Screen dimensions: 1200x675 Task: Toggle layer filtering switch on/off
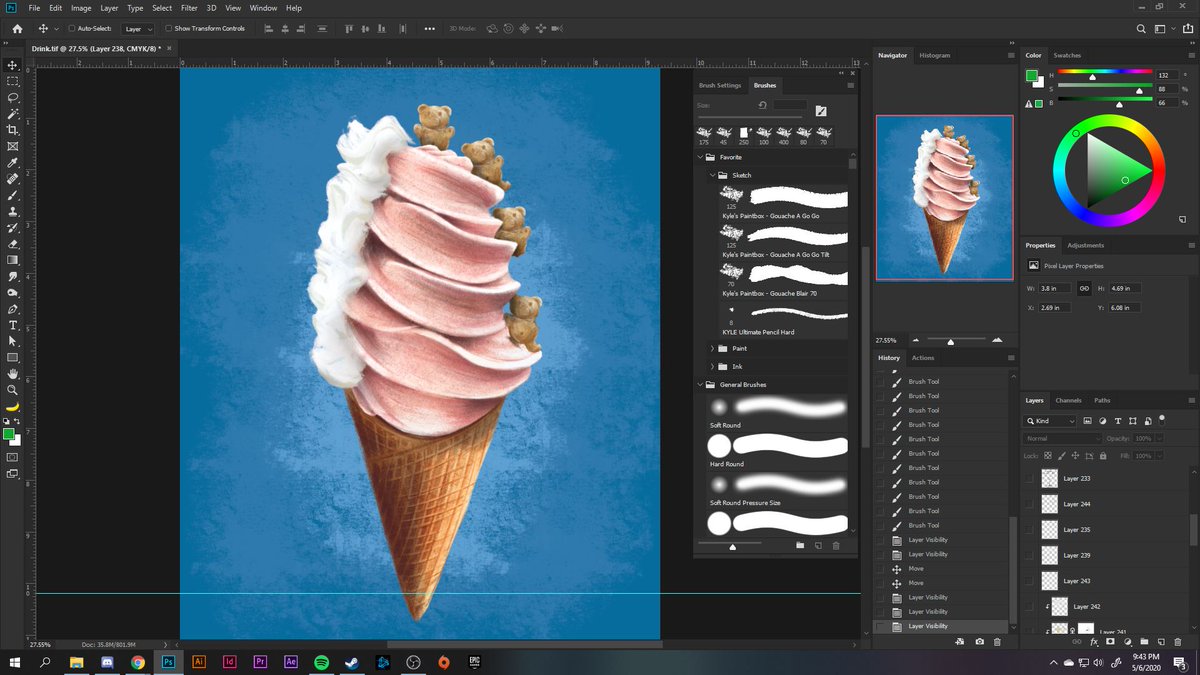pos(1162,421)
